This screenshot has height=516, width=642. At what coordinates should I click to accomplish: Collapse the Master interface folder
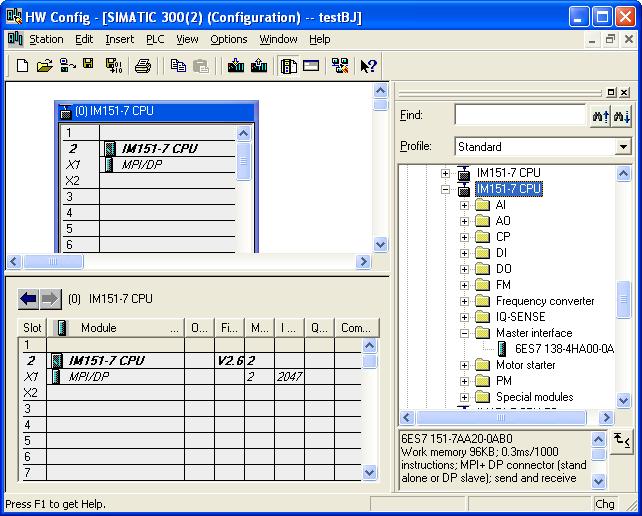pyautogui.click(x=464, y=333)
